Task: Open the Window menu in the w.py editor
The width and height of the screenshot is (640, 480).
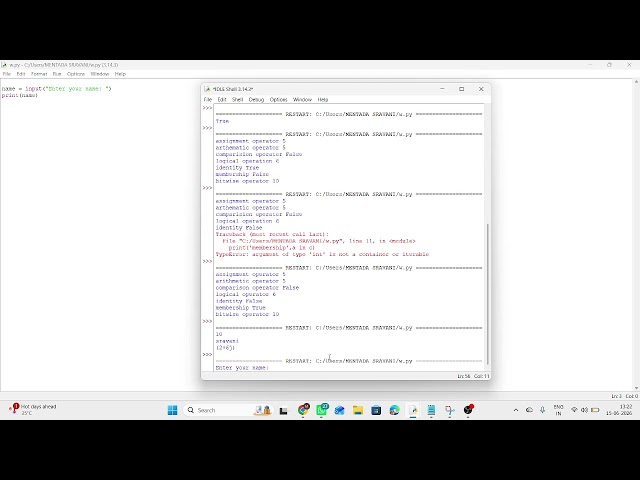Action: [100, 74]
